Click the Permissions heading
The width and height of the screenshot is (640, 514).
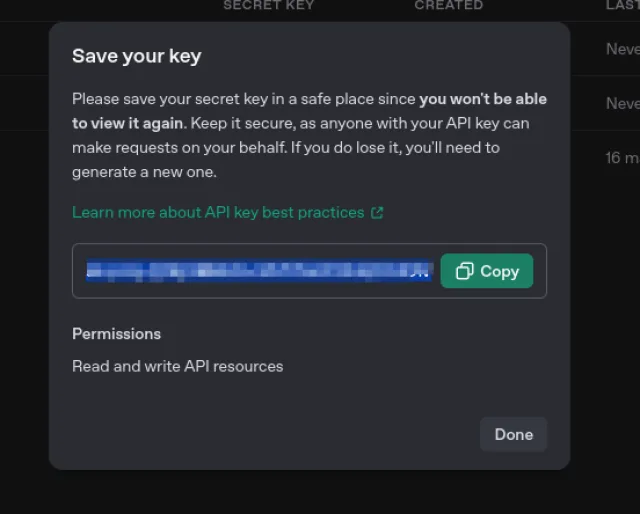pyautogui.click(x=116, y=333)
